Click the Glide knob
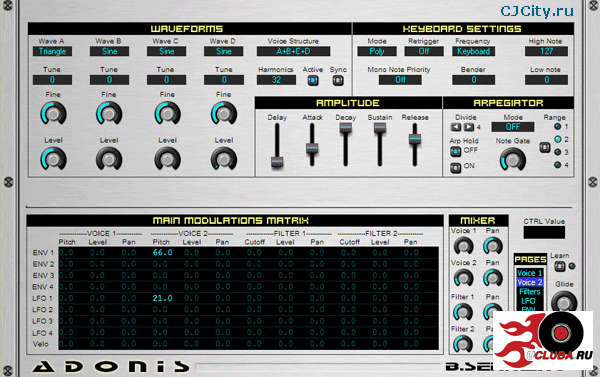Screen dimensions: 600x377 (x=564, y=302)
